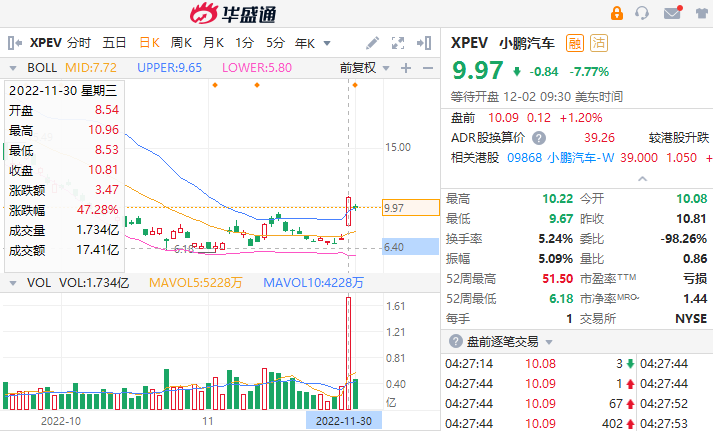Image resolution: width=713 pixels, height=431 pixels.
Task: Switch to 1分 one-minute chart
Action: coord(244,43)
